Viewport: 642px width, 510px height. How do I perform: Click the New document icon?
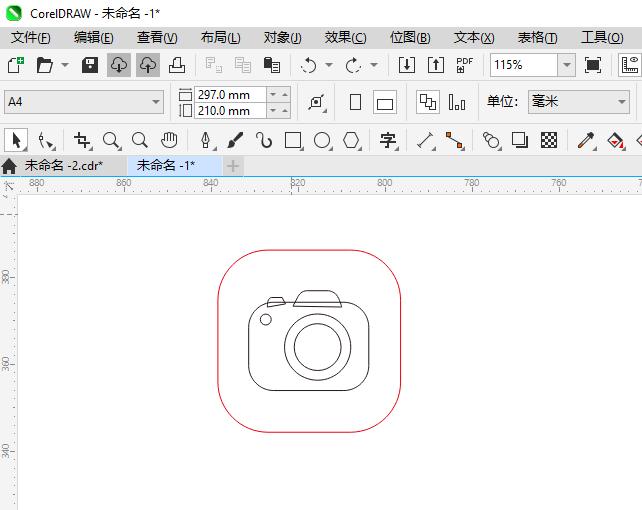tap(16, 65)
